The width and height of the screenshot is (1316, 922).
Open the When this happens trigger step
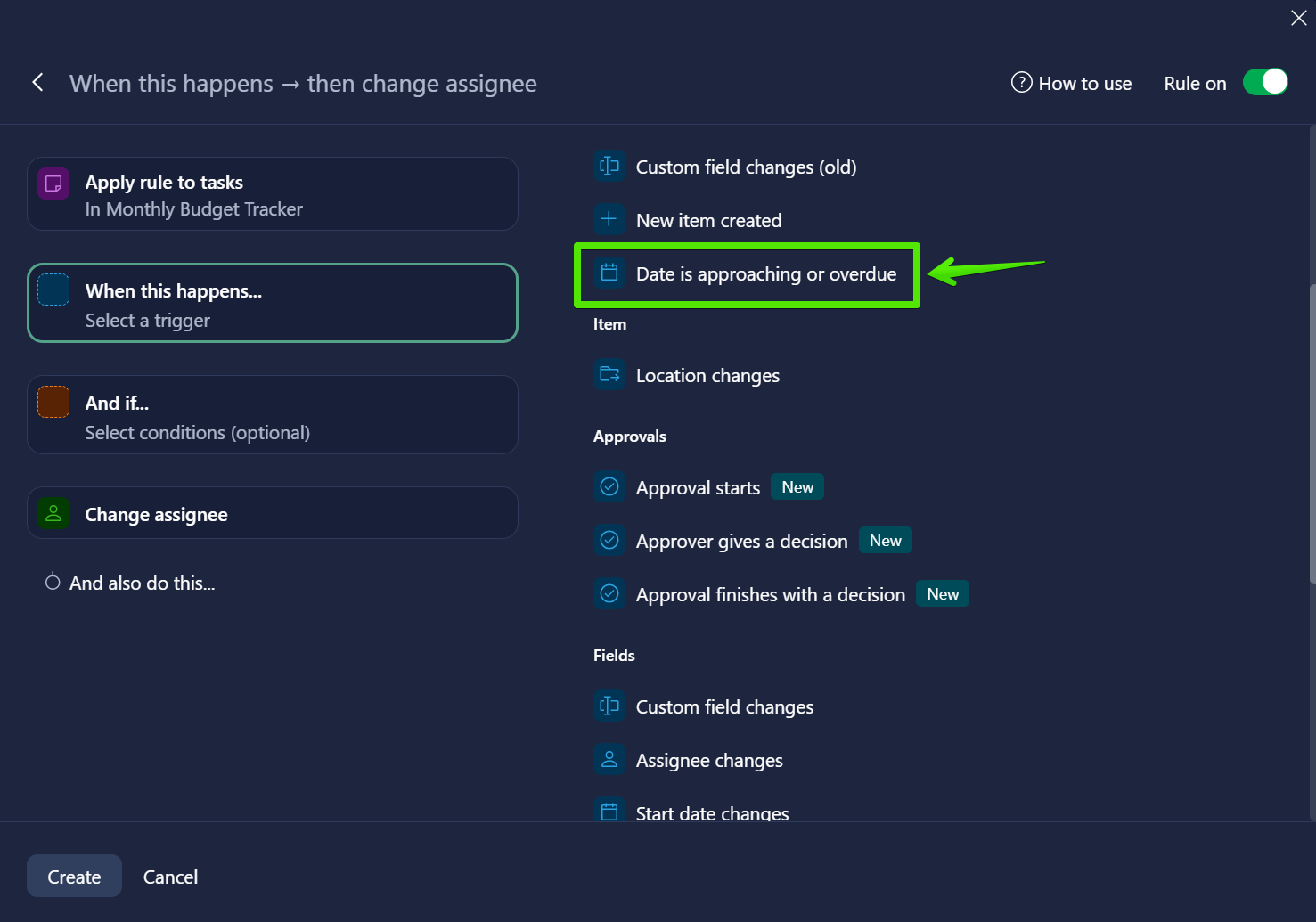click(x=272, y=304)
